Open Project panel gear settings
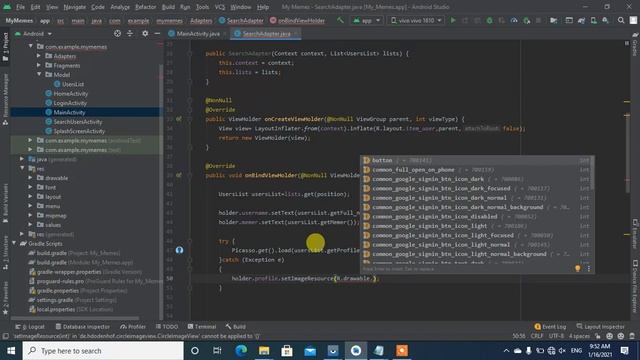The width and height of the screenshot is (640, 360). pyautogui.click(x=145, y=33)
